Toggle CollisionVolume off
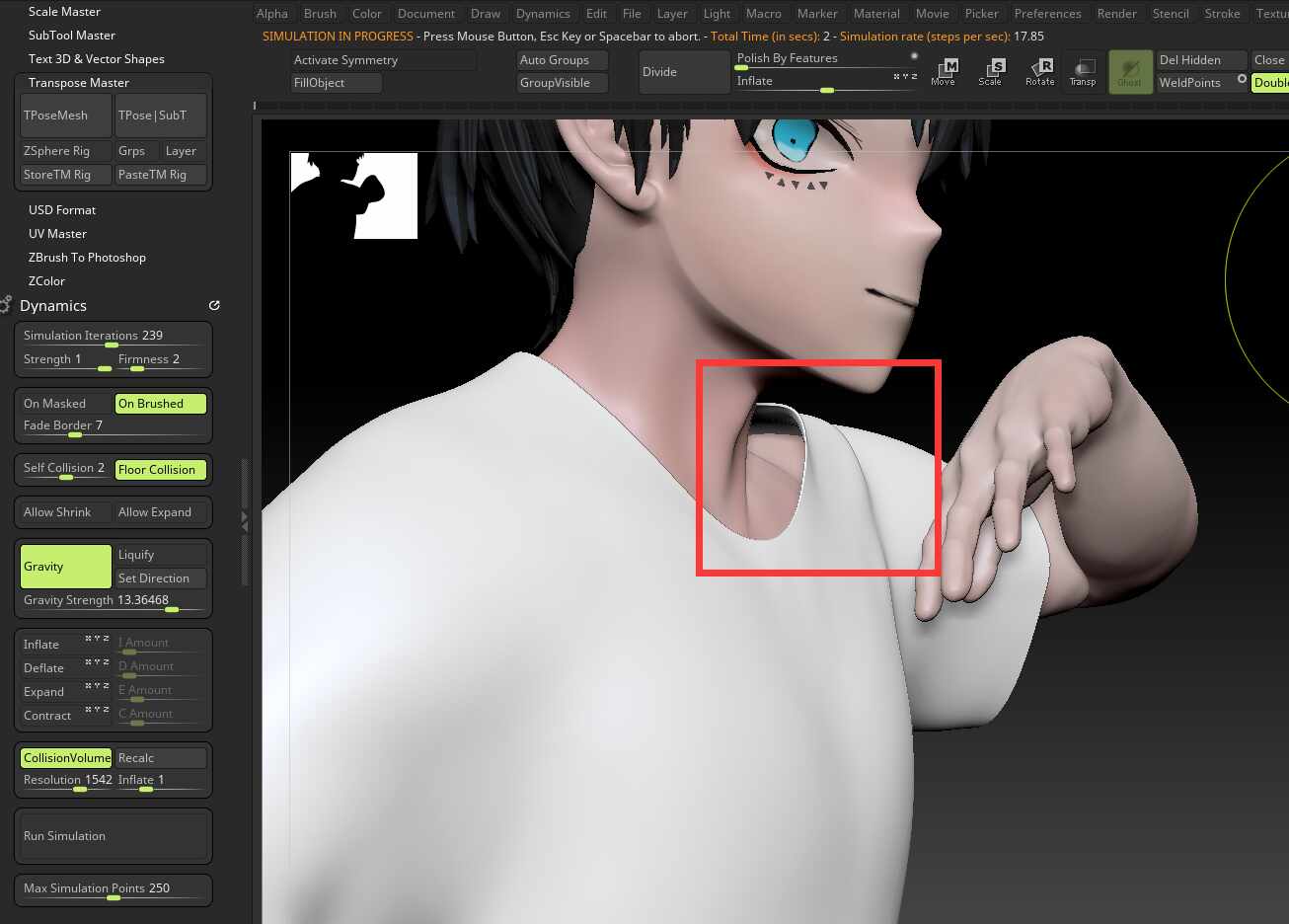1289x924 pixels. point(65,757)
